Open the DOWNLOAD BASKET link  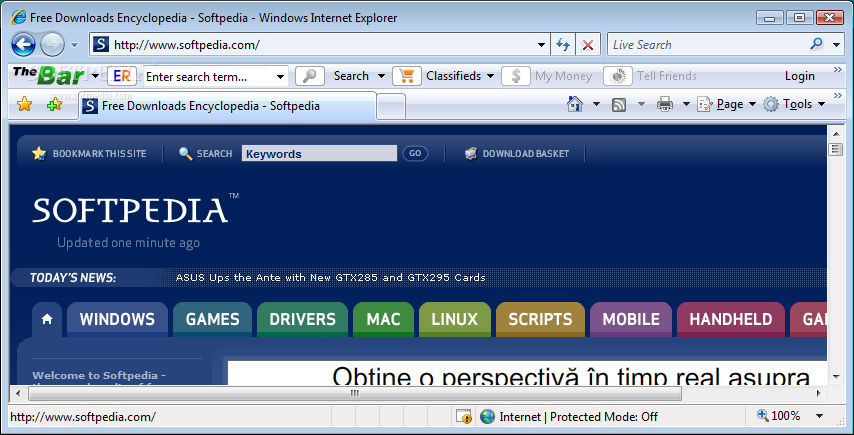[x=526, y=154]
